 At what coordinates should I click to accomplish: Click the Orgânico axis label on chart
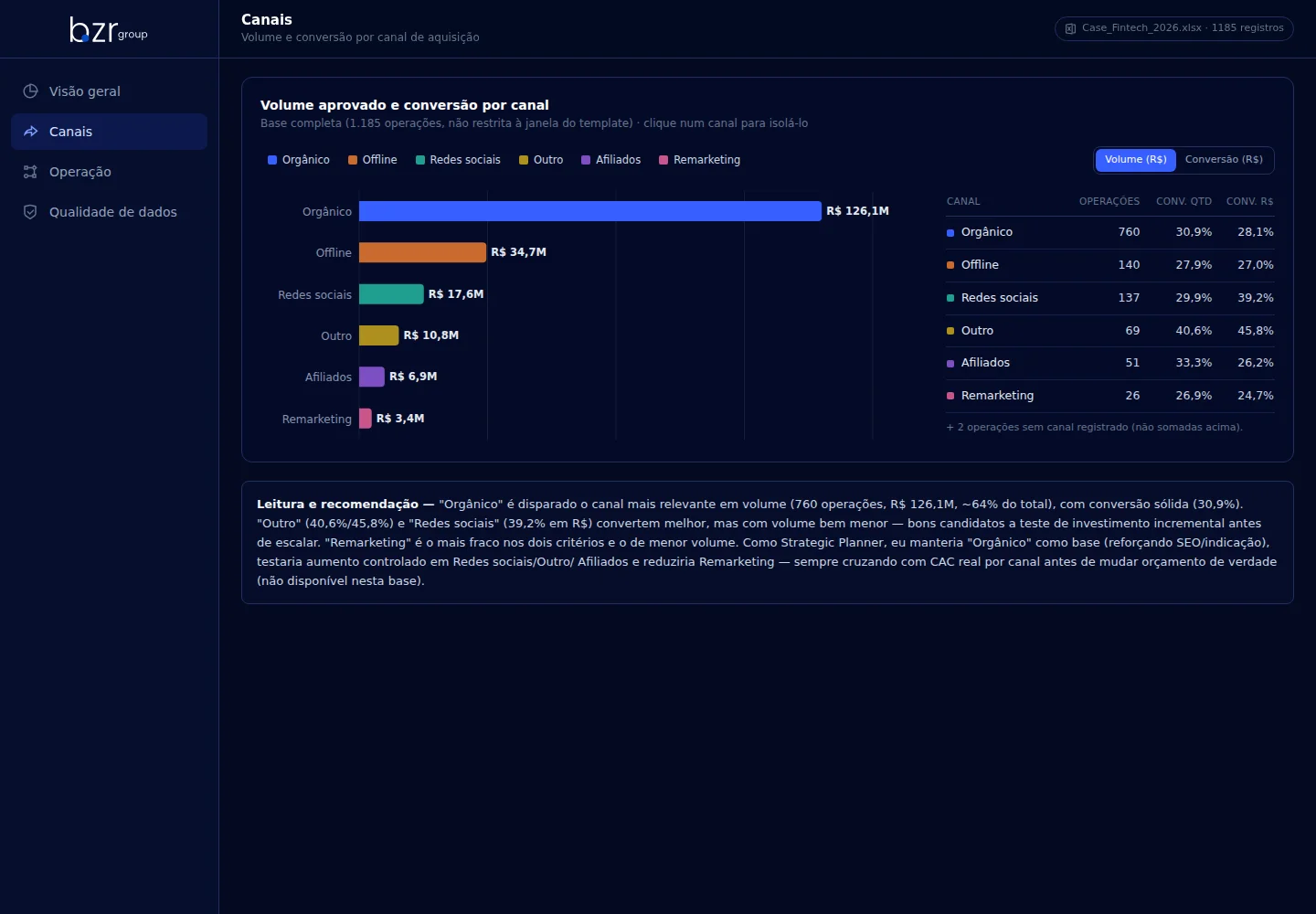tap(327, 212)
